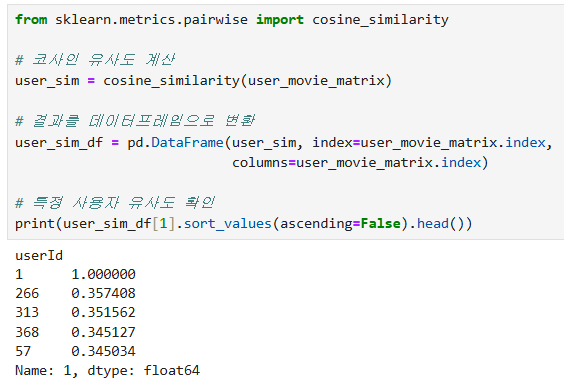Click output row '313' user id
This screenshot has height=386, width=564.
click(x=27, y=312)
